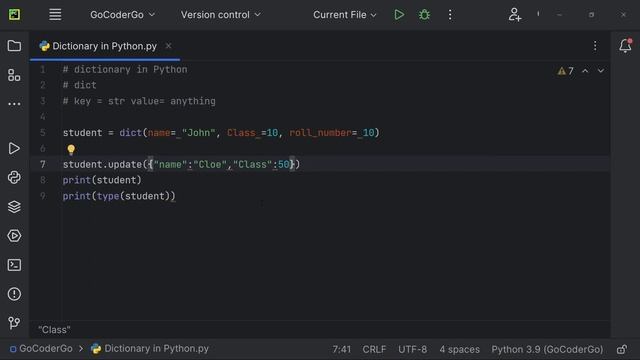The height and width of the screenshot is (360, 640).
Task: Open the Git version control tool window
Action: 14,323
